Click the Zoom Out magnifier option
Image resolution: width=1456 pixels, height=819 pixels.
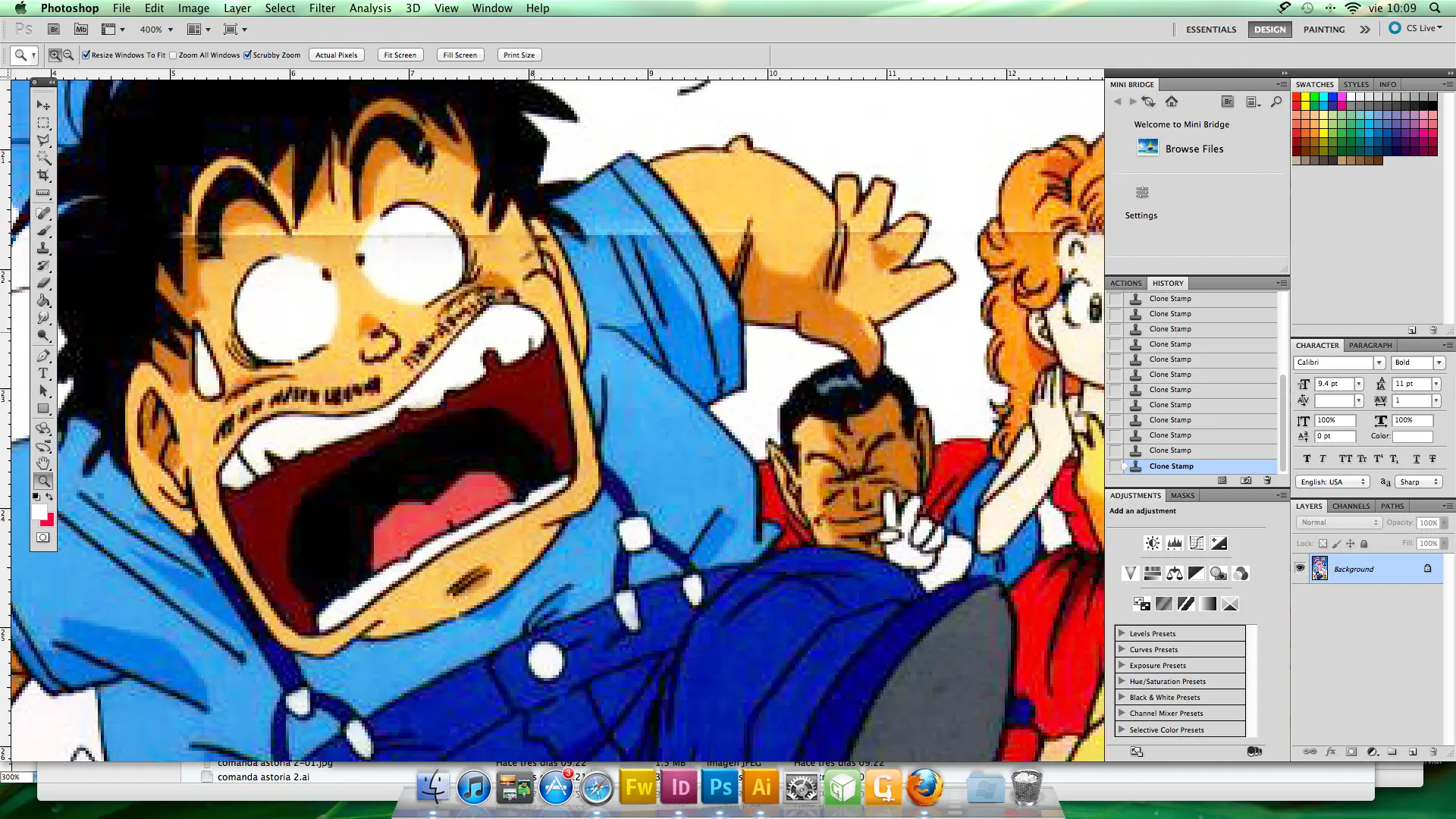[68, 55]
